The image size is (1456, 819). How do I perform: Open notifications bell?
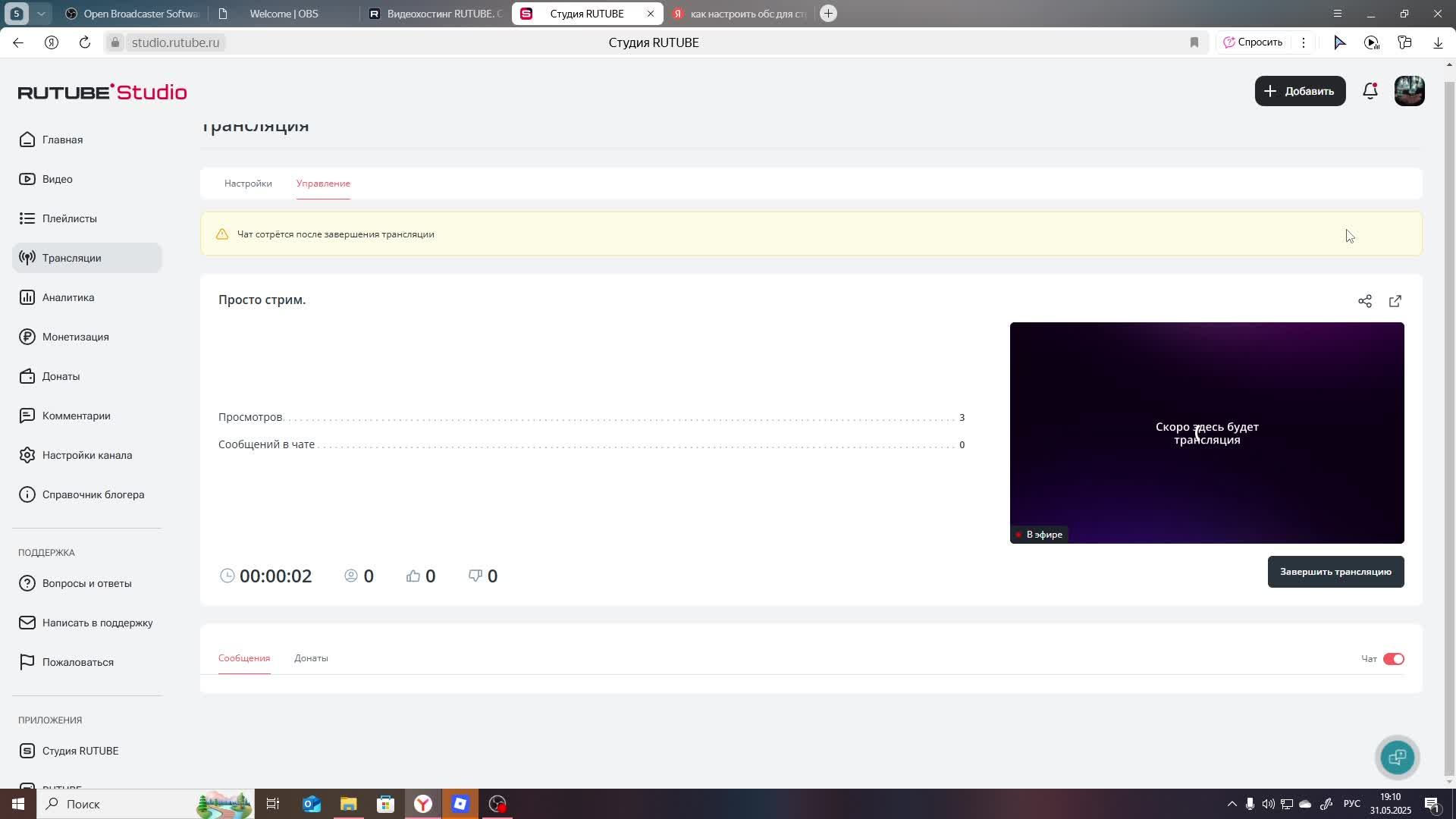coord(1370,91)
